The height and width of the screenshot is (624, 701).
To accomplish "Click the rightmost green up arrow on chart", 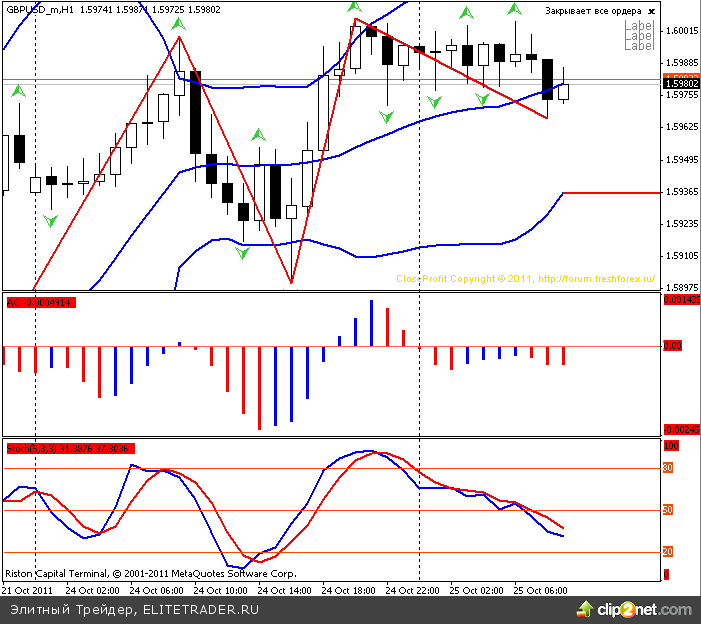I will (514, 10).
